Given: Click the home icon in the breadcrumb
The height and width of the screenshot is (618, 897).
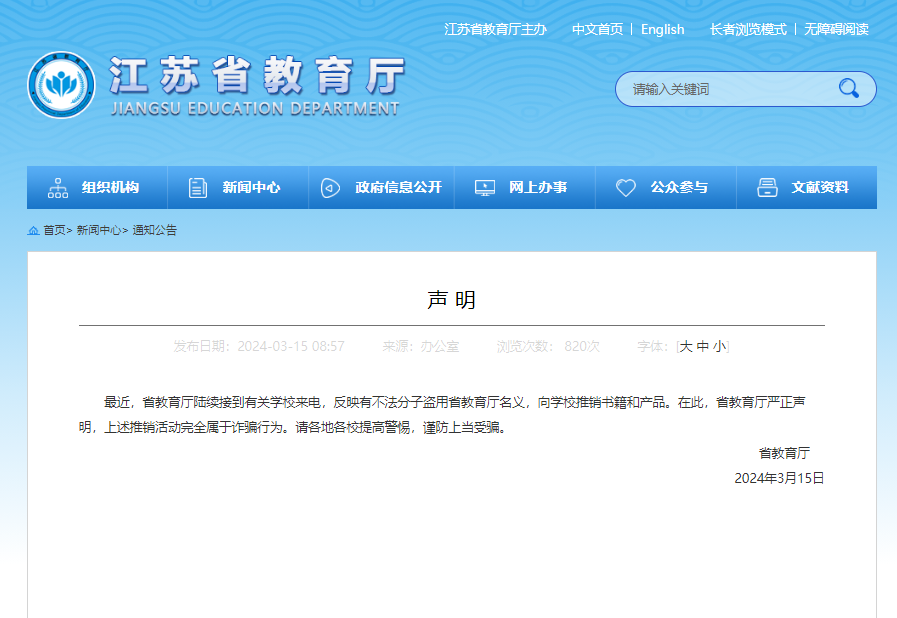Looking at the screenshot, I should pos(30,232).
